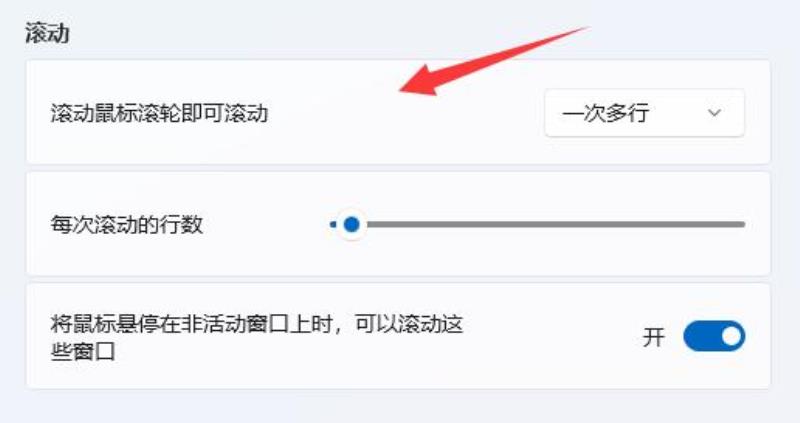
Task: Click the short blue filled part of the slider
Action: point(333,224)
